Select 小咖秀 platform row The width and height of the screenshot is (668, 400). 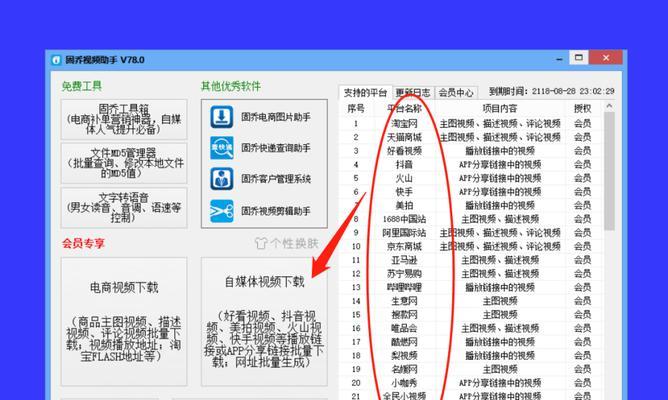pos(471,383)
